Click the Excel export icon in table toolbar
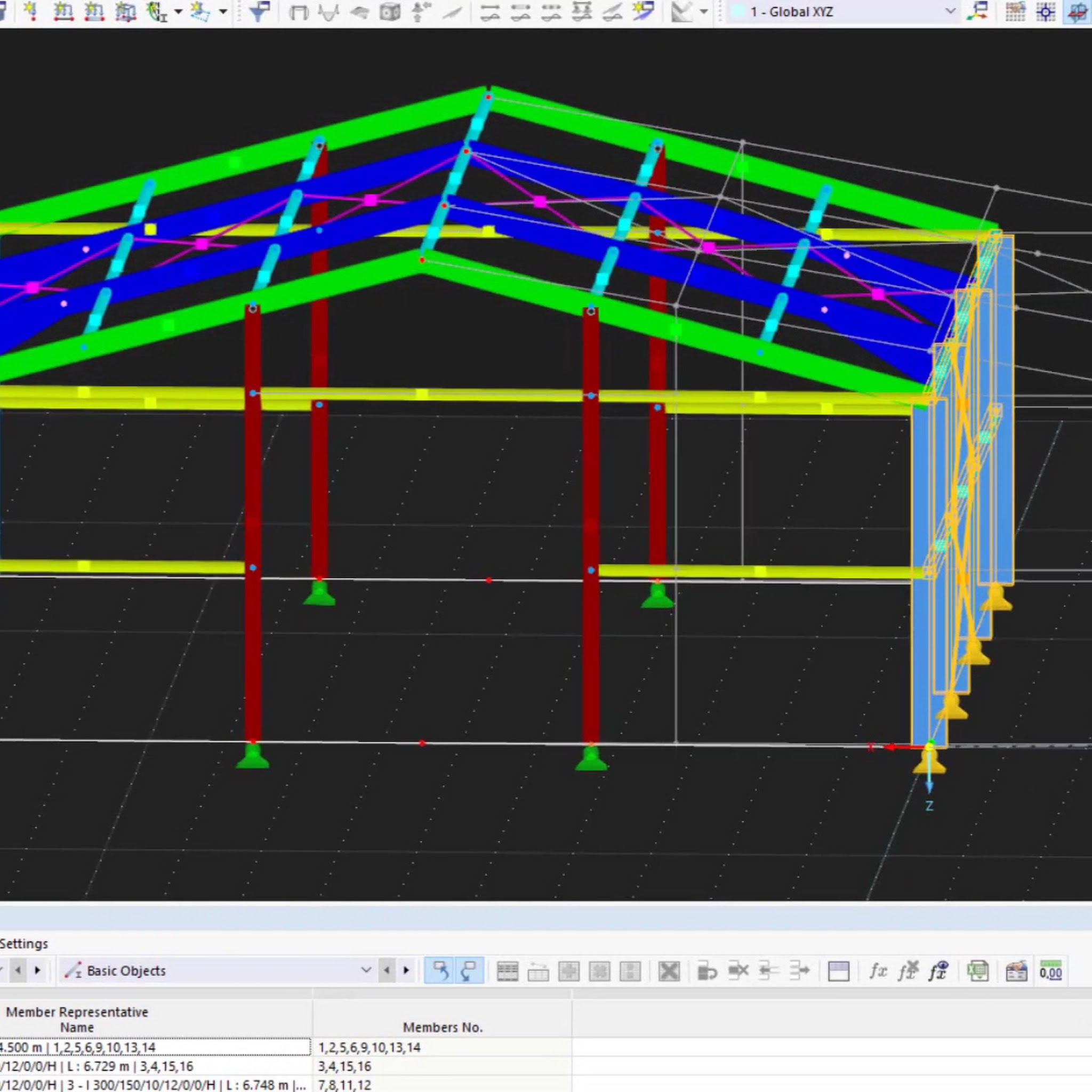1092x1092 pixels. pyautogui.click(x=978, y=971)
